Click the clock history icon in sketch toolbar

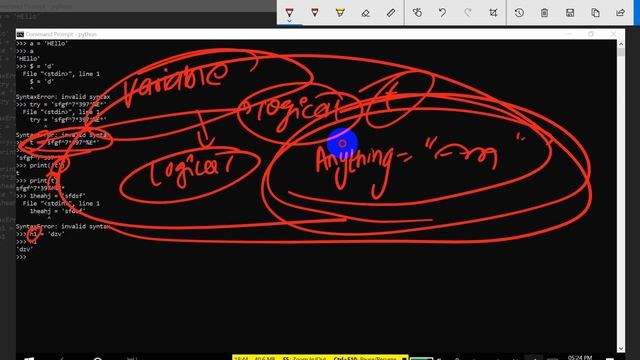pos(519,13)
